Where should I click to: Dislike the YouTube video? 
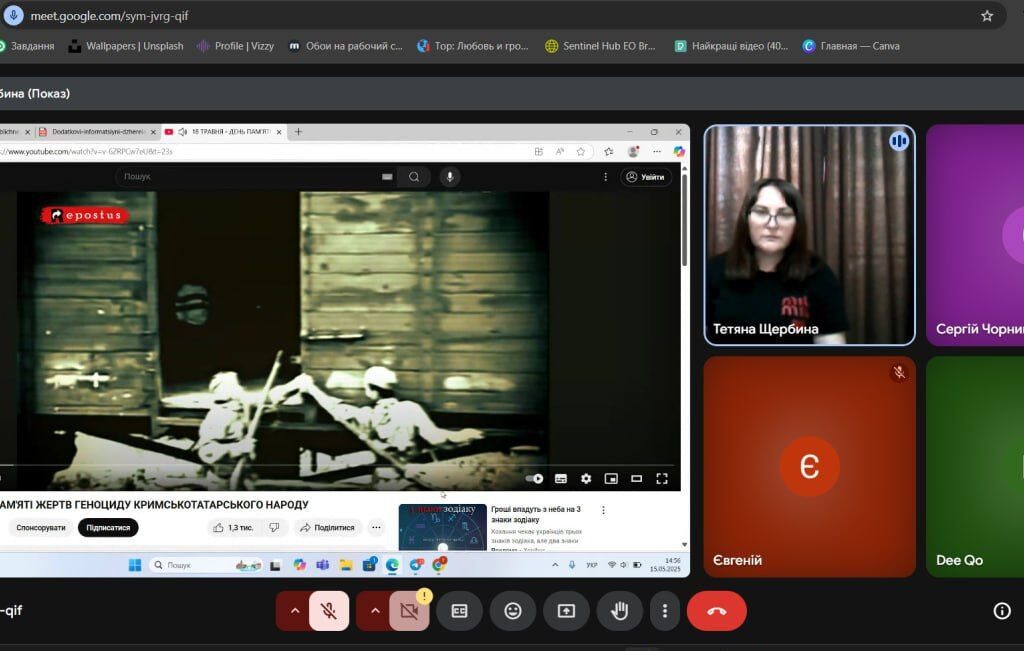click(274, 528)
